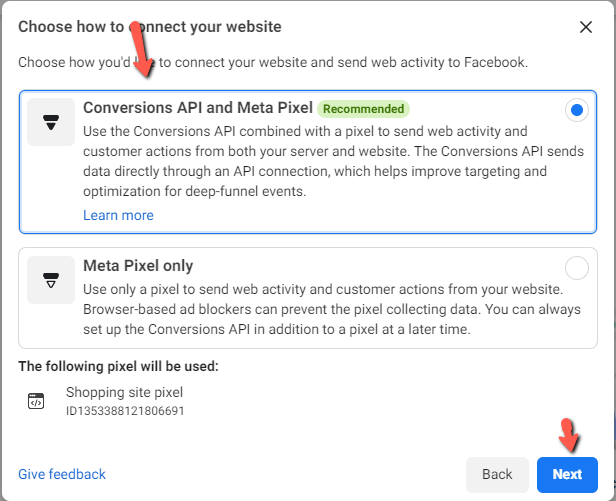The height and width of the screenshot is (501, 616).
Task: Click the Shopping site pixel code icon
Action: click(36, 401)
